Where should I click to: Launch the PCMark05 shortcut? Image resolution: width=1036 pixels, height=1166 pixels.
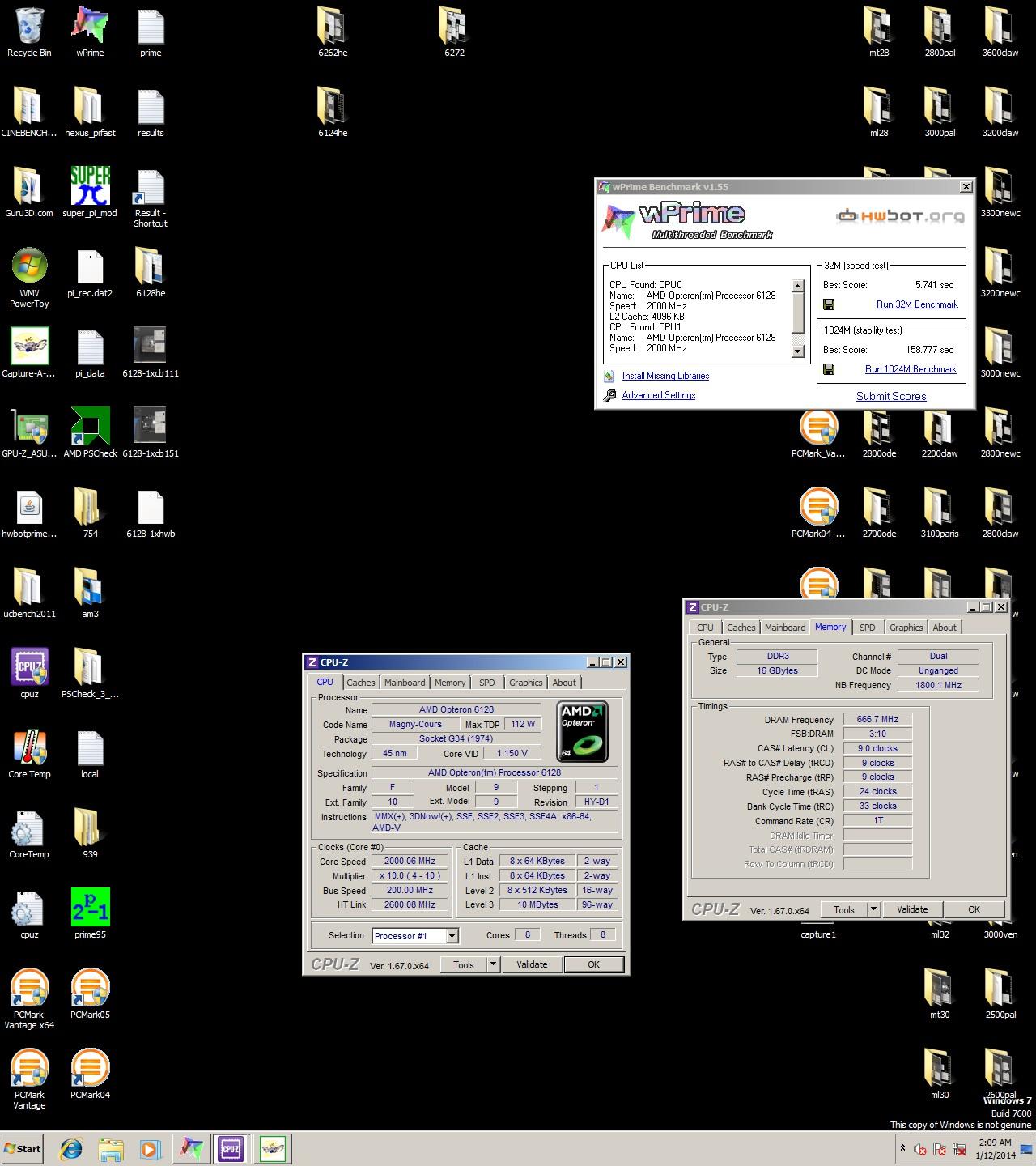pos(90,994)
